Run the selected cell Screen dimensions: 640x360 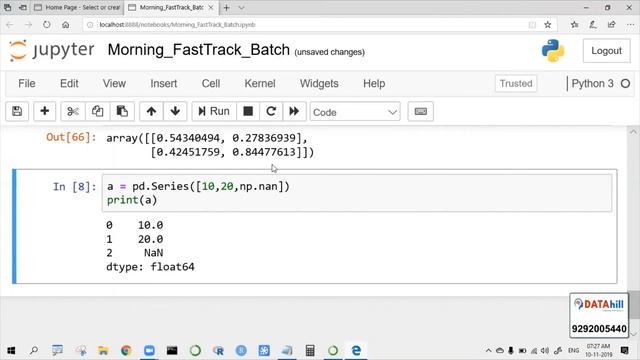point(214,111)
